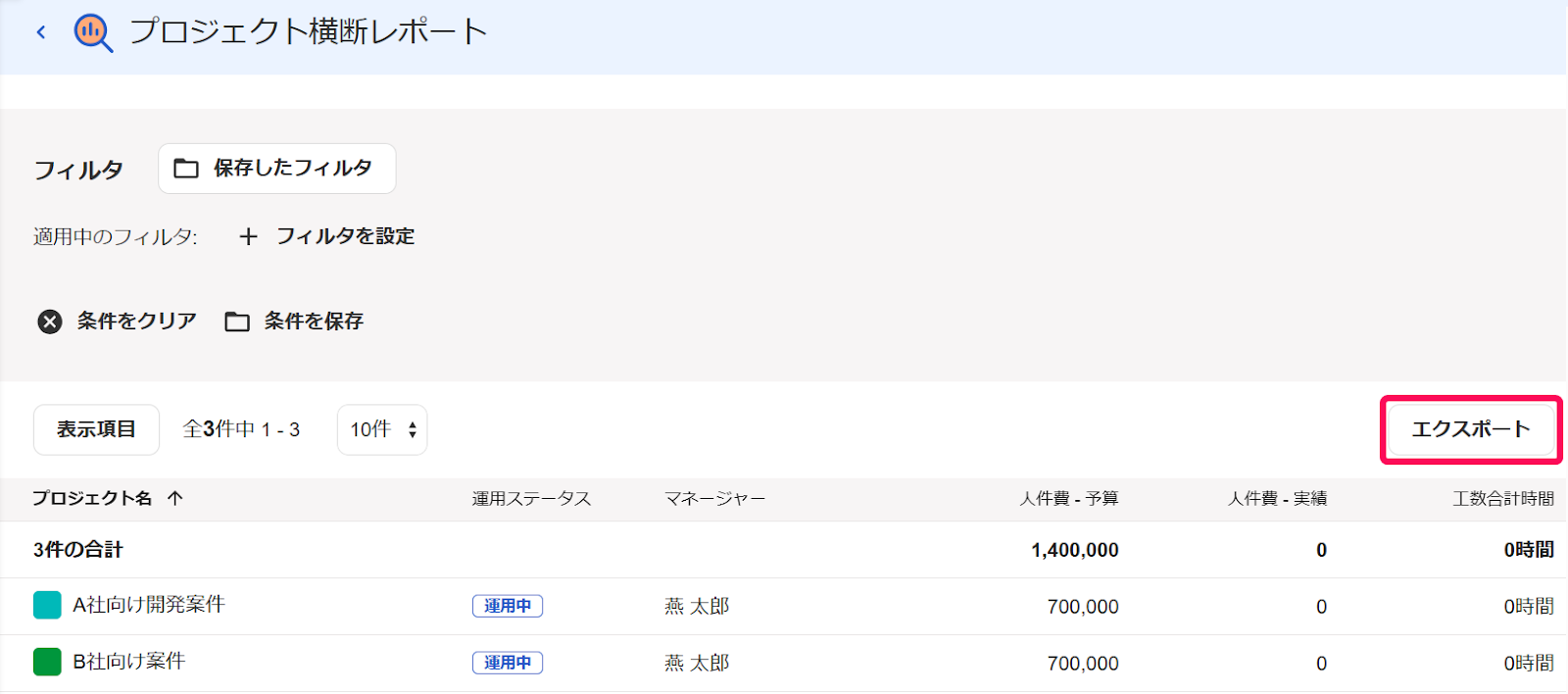Click the green color swatch of B社向け案件
Screen dimensions: 1568x694
point(47,662)
